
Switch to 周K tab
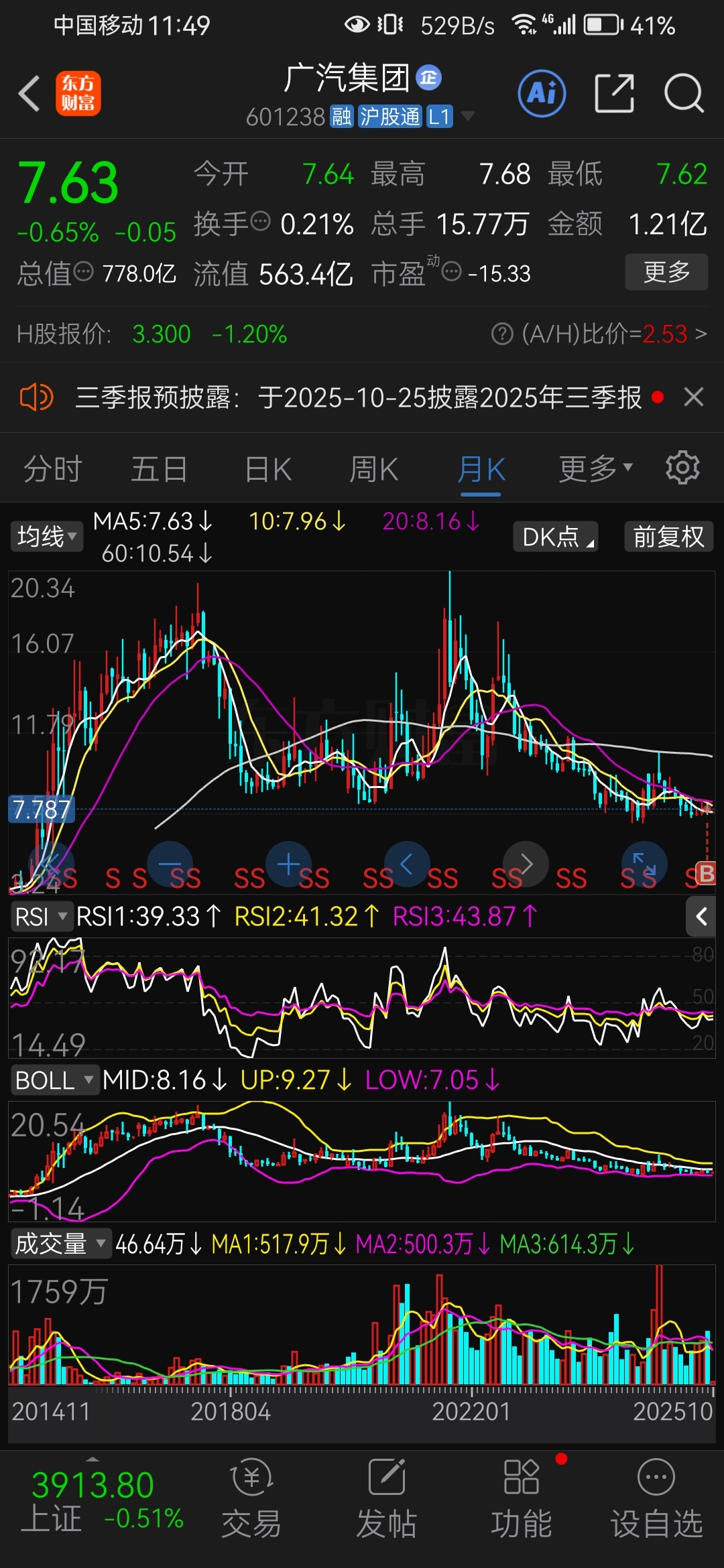(x=374, y=468)
